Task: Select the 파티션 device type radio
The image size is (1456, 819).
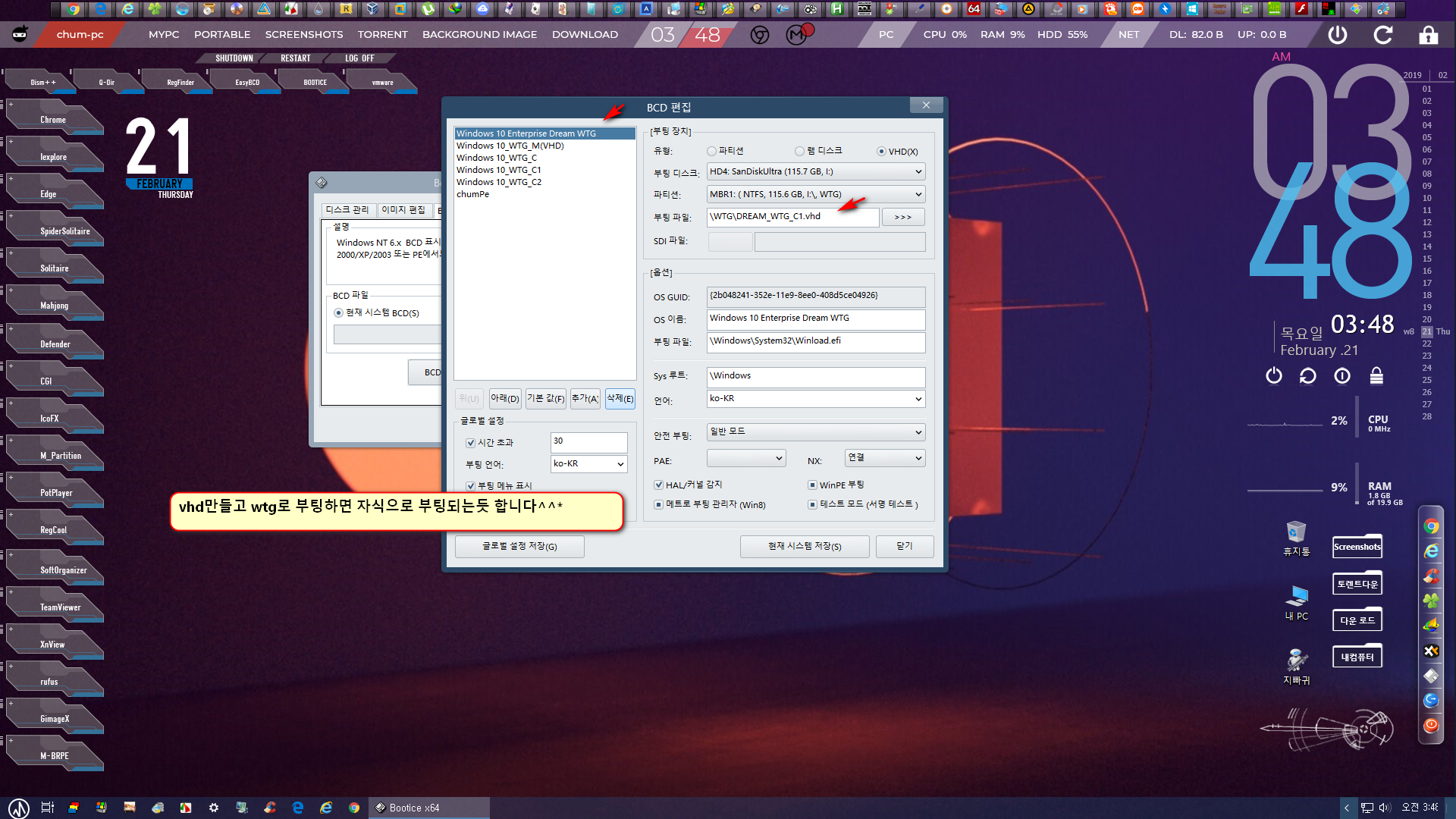Action: click(725, 151)
